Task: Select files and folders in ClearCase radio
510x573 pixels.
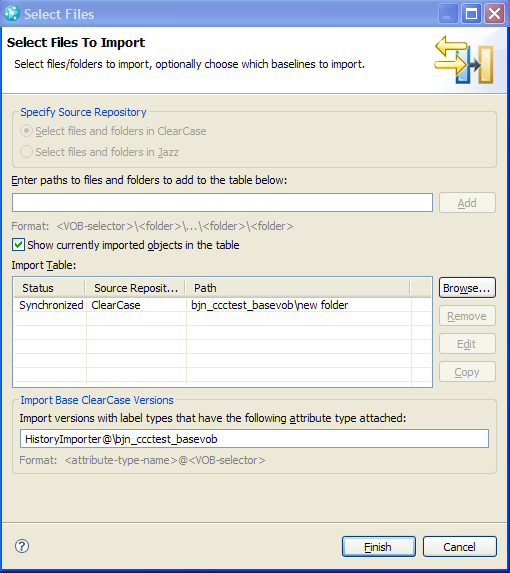Action: [26, 131]
